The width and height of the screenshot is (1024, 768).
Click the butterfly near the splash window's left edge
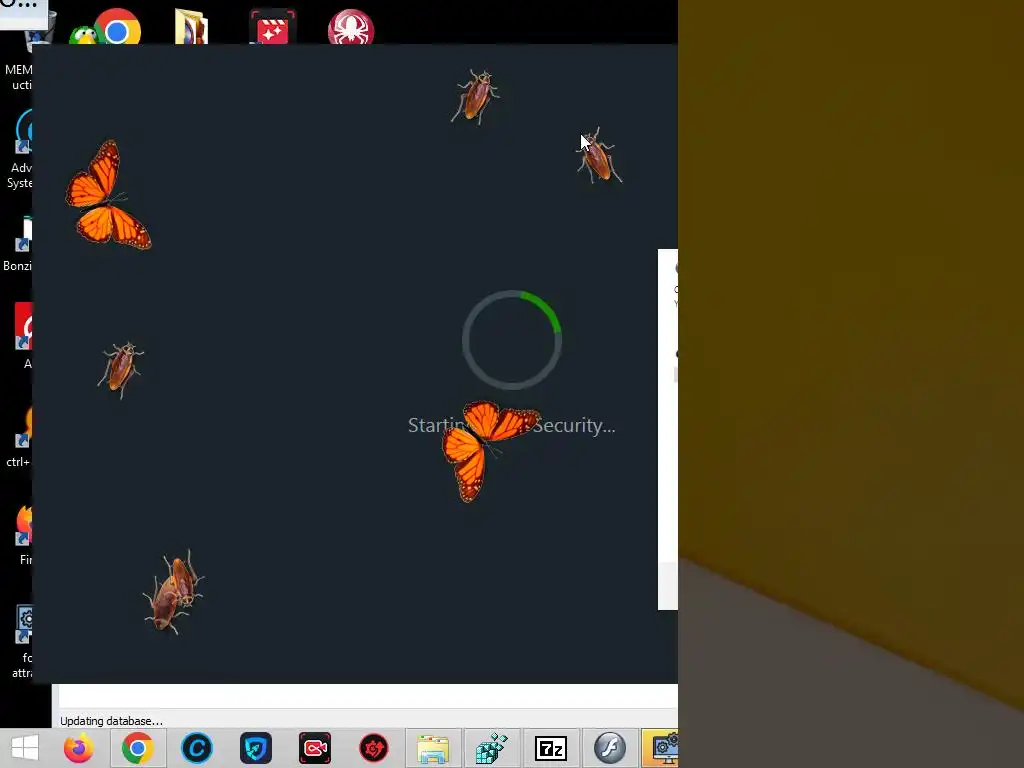click(x=108, y=195)
